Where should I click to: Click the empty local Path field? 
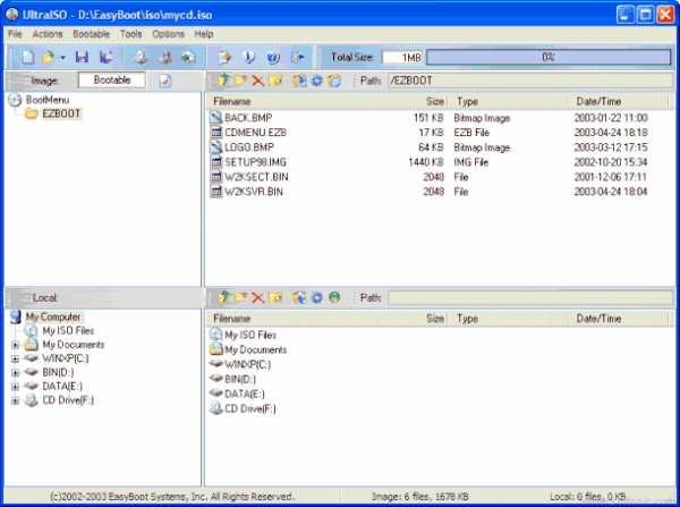(530, 298)
